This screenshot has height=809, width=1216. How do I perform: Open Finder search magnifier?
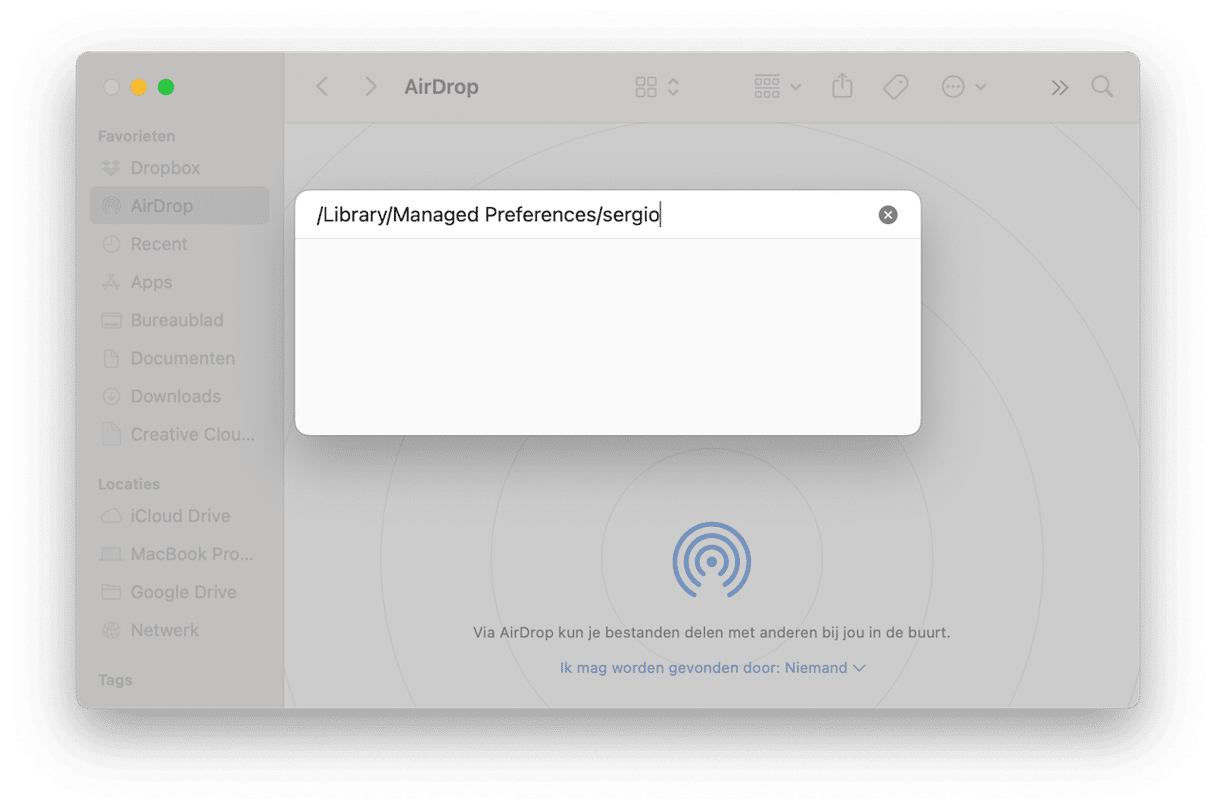(x=1102, y=87)
